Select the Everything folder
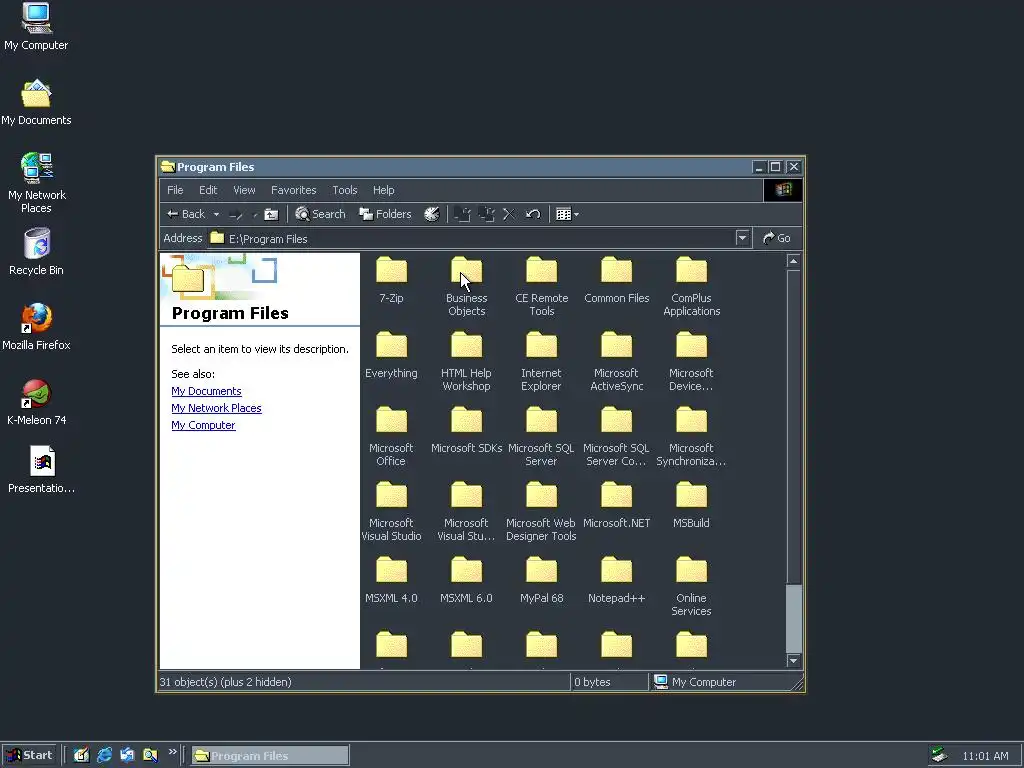The image size is (1024, 768). click(x=391, y=355)
